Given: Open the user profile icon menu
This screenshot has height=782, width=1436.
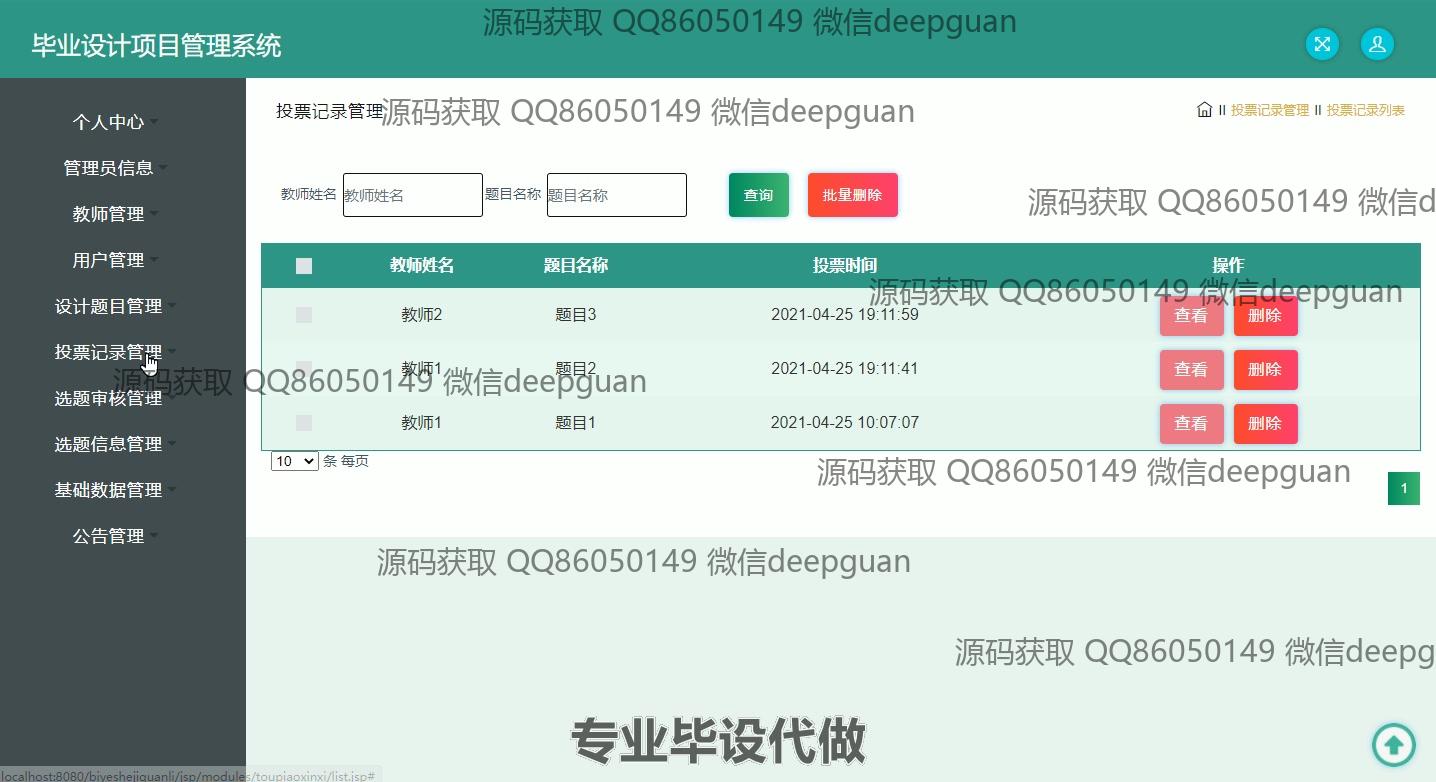Looking at the screenshot, I should point(1377,44).
